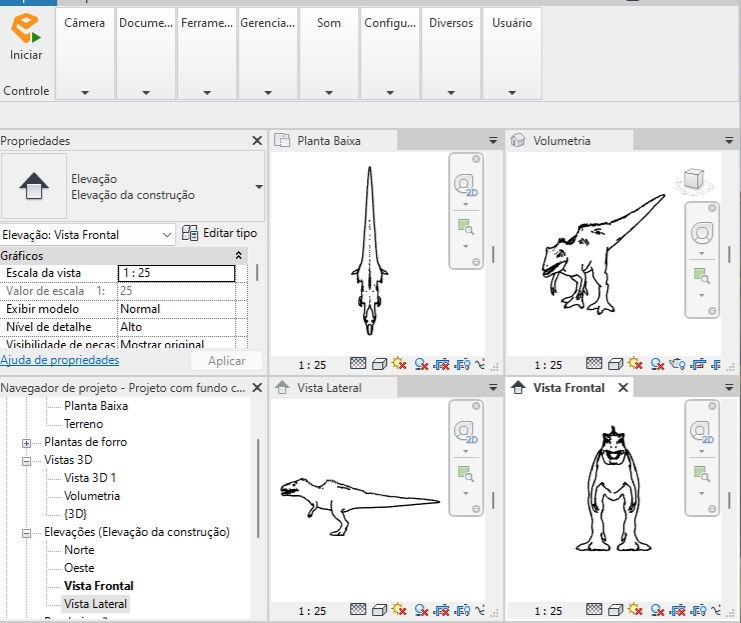Click crop view icon in Vista Frontal bar
Screen dimensions: 741x623
678,610
